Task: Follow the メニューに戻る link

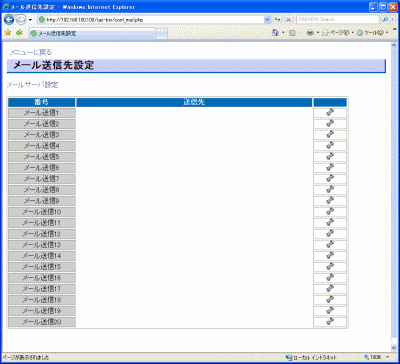Action: coord(31,52)
